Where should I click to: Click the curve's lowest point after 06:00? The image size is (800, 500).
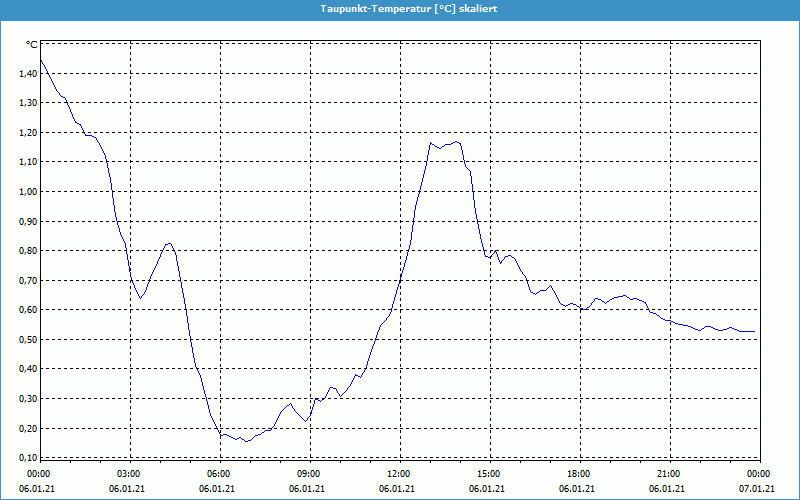tap(245, 441)
